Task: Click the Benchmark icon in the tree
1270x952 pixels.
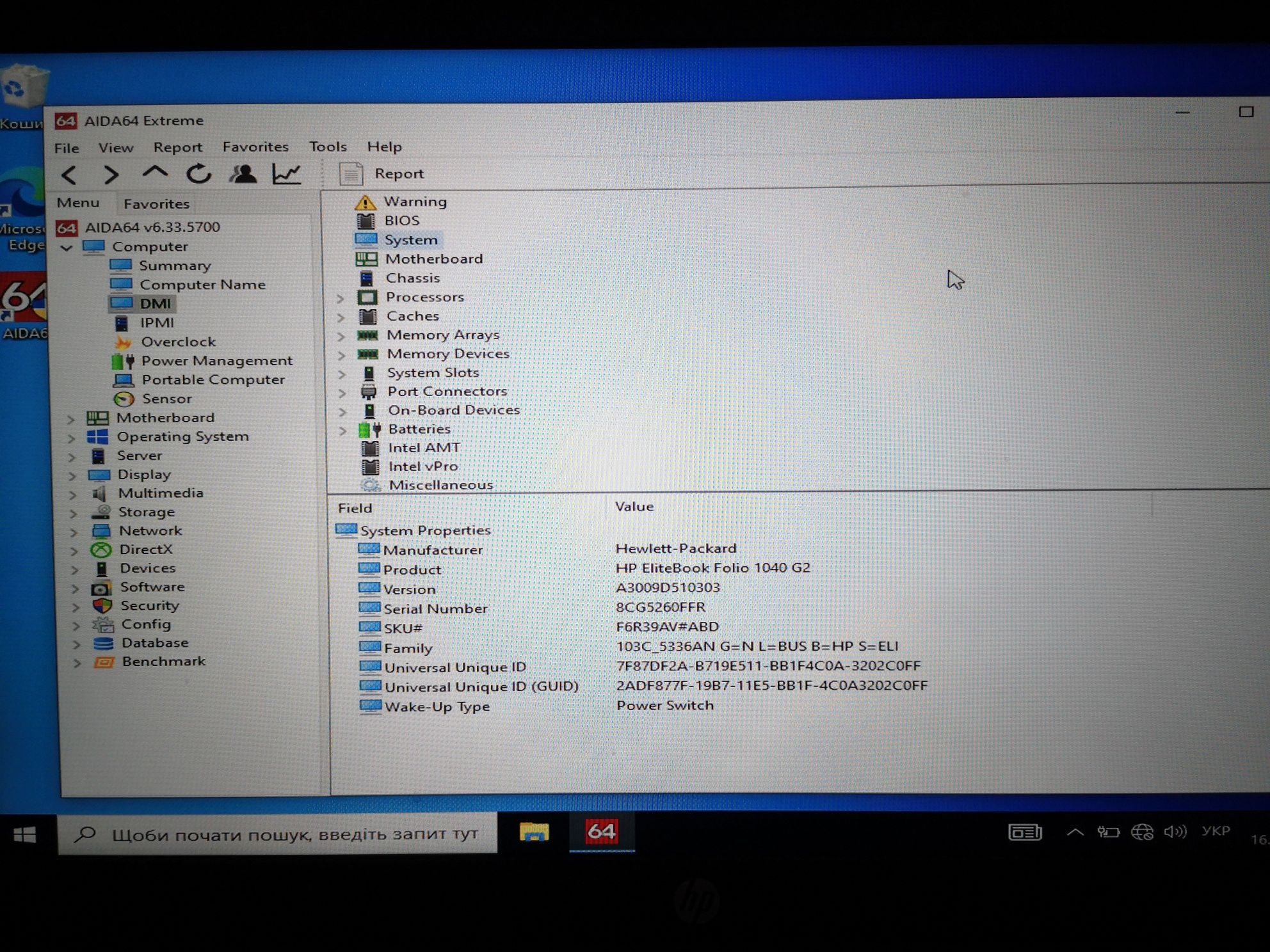Action: 104,662
